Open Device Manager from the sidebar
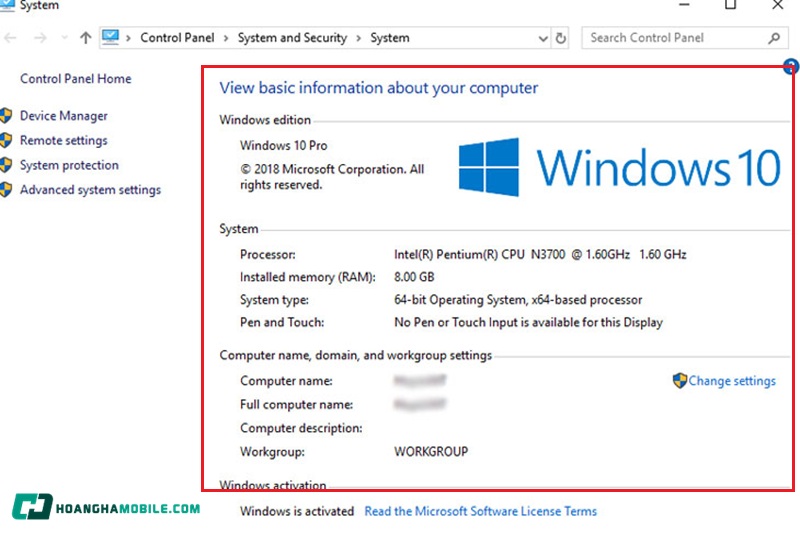Viewport: 800px width, 533px height. pos(63,116)
